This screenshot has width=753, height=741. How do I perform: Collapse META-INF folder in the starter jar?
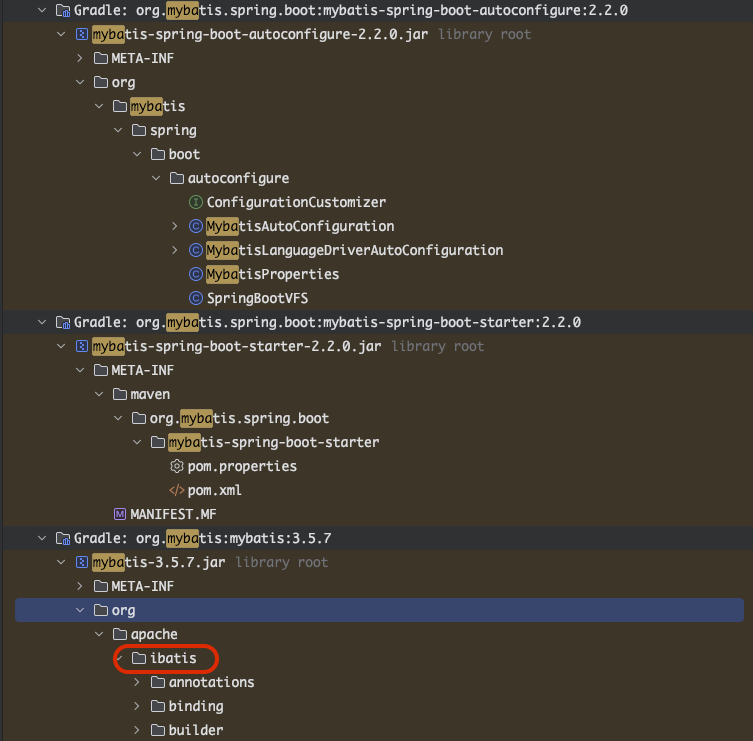[x=80, y=370]
